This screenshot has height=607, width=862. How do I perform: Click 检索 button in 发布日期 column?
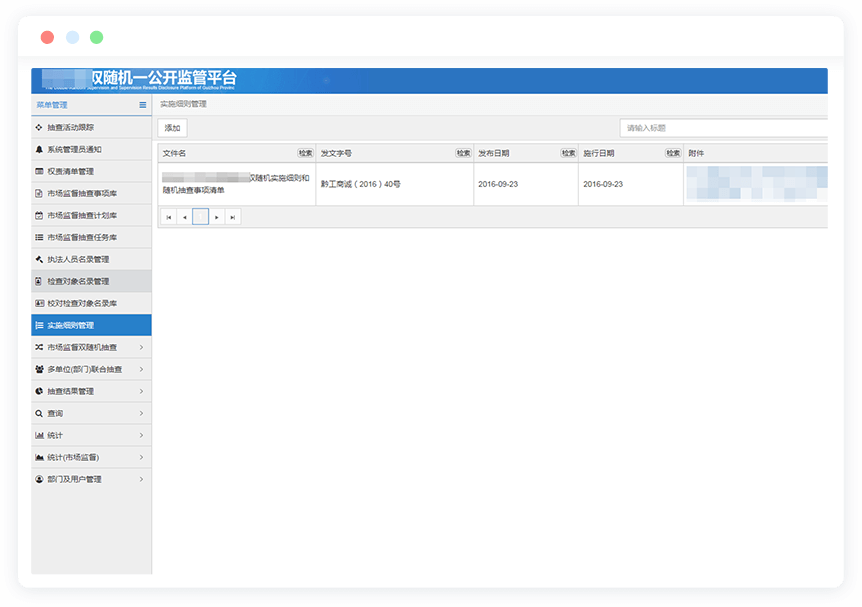[568, 153]
